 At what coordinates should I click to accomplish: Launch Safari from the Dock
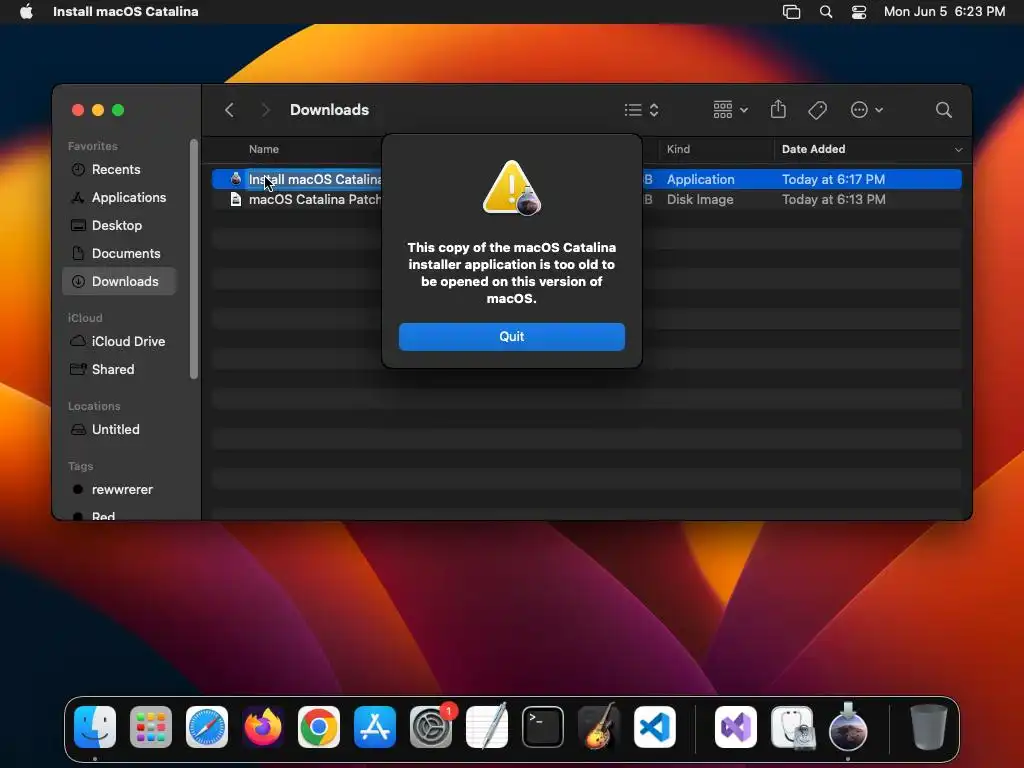pos(207,727)
